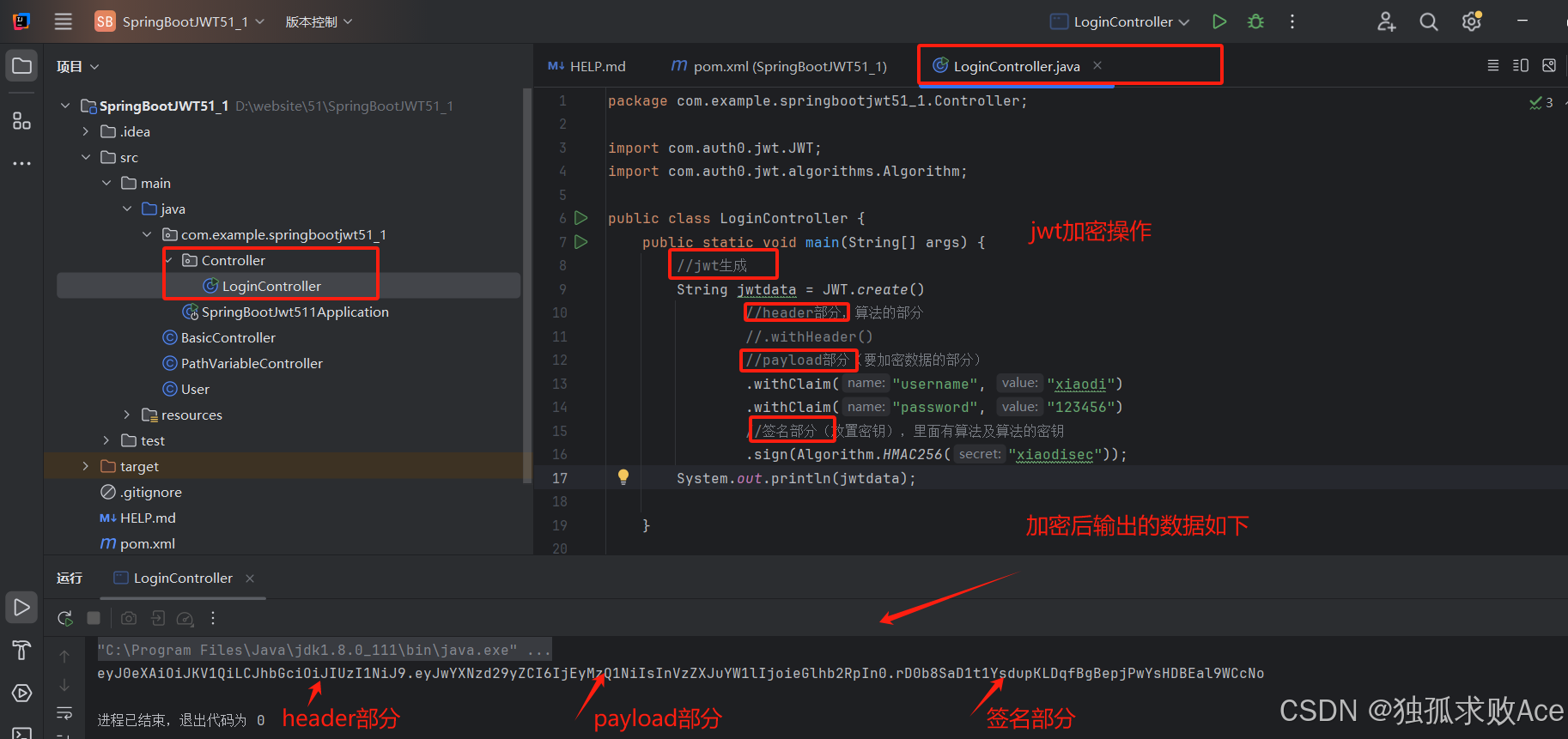Switch to the pom.xml editor tab
1568x739 pixels.
pos(779,66)
